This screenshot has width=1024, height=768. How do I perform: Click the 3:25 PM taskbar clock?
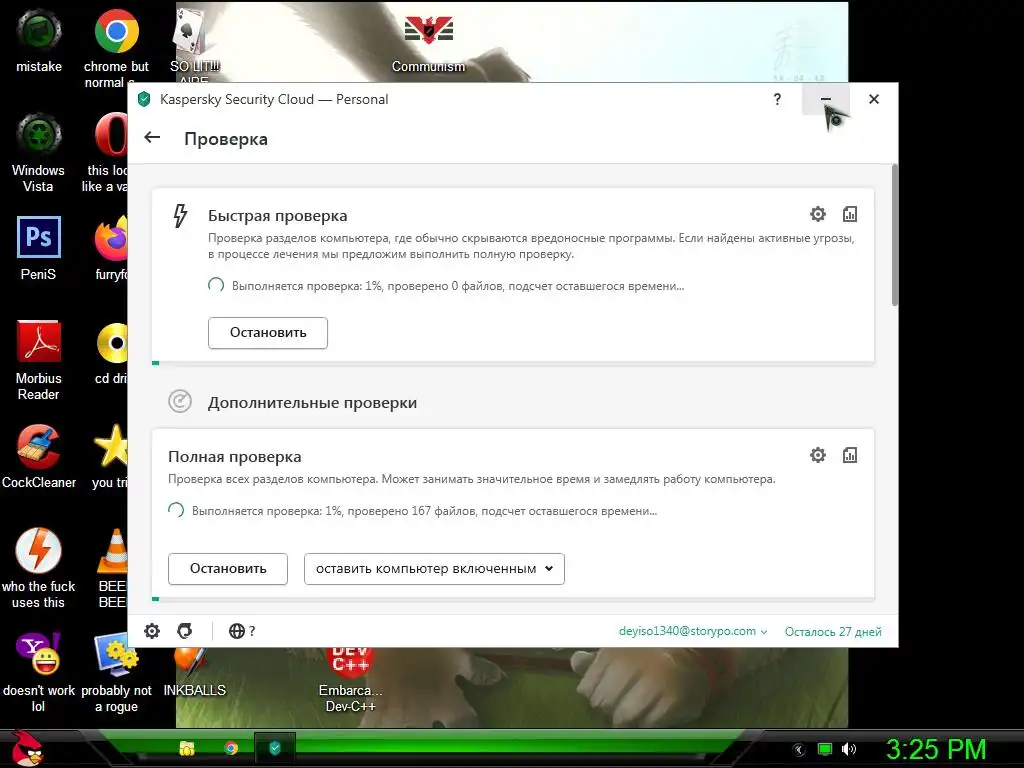(936, 750)
